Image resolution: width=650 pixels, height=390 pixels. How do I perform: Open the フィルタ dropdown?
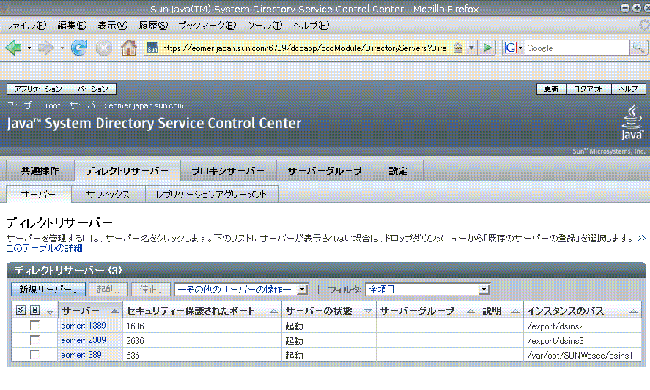tap(427, 289)
